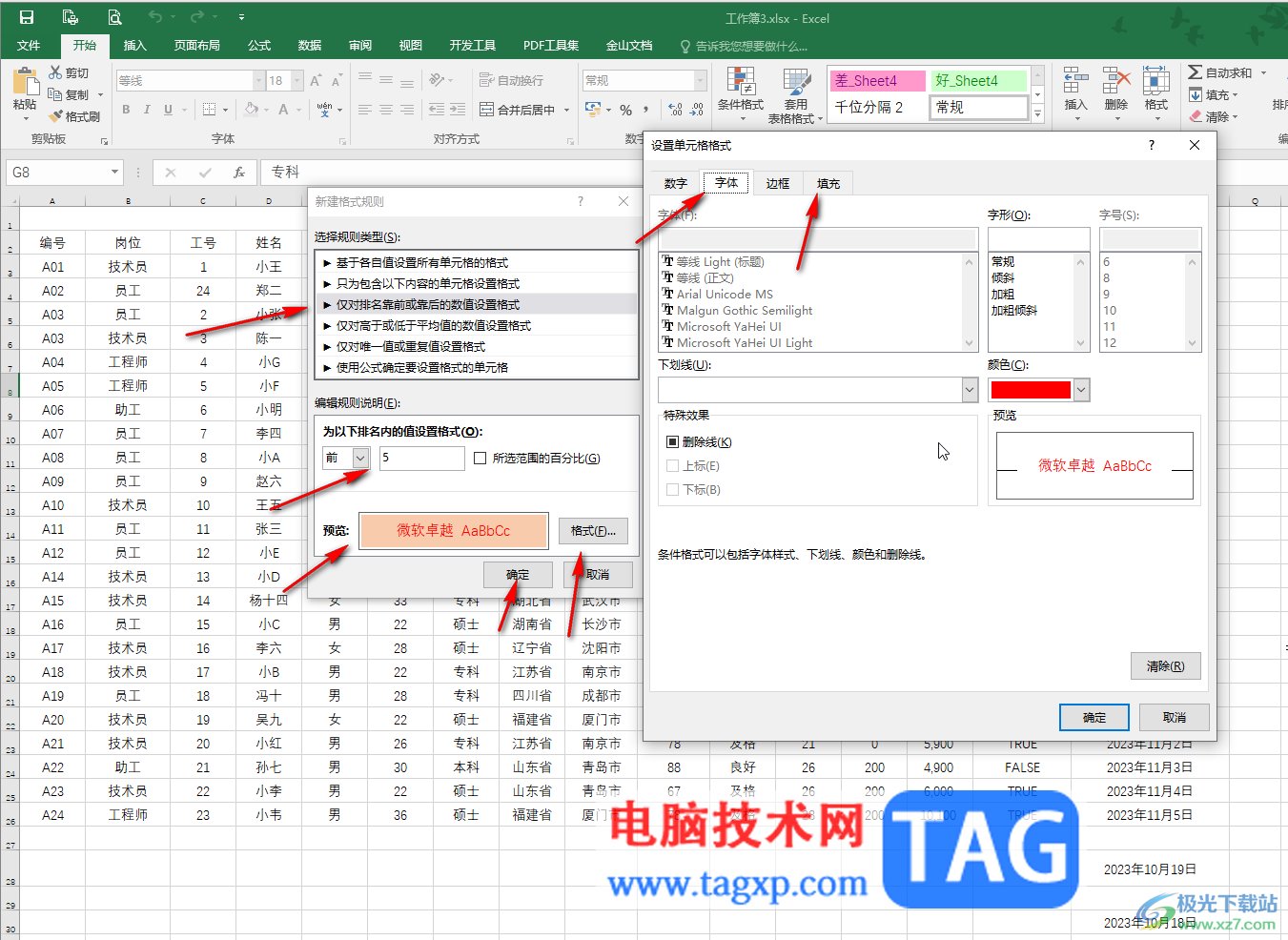Switch to the Fill tab in Format Cells

(828, 183)
